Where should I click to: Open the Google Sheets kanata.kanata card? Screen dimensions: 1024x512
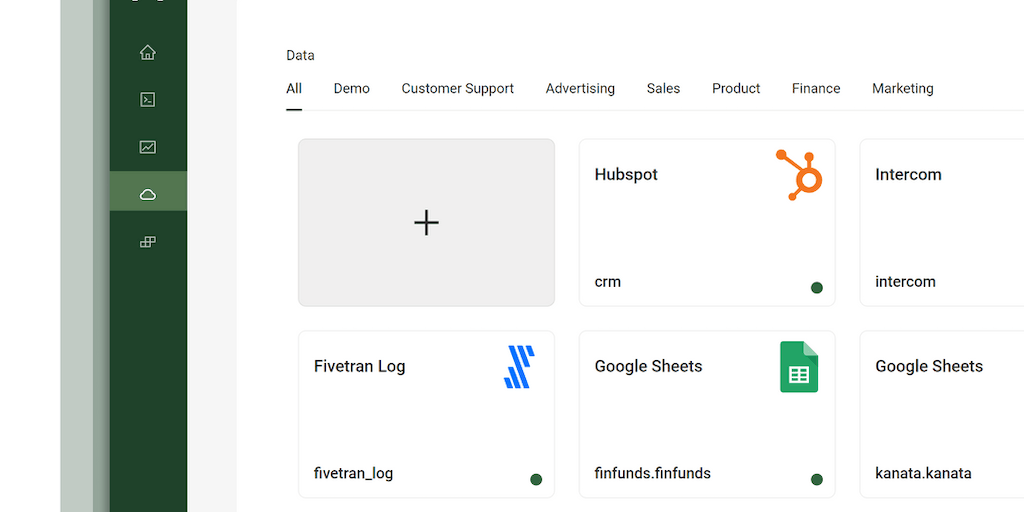pyautogui.click(x=940, y=414)
